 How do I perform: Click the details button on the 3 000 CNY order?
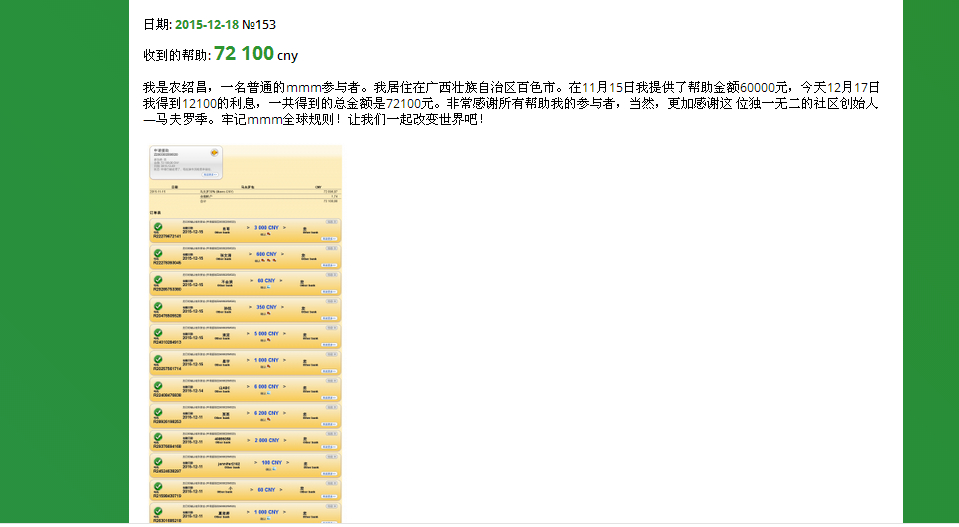[x=330, y=239]
